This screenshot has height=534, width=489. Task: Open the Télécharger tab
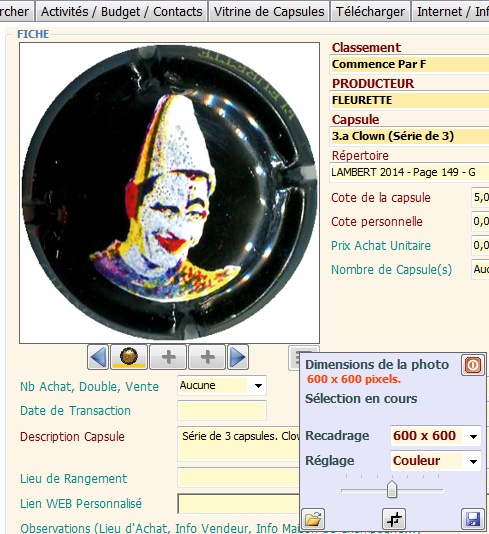370,12
